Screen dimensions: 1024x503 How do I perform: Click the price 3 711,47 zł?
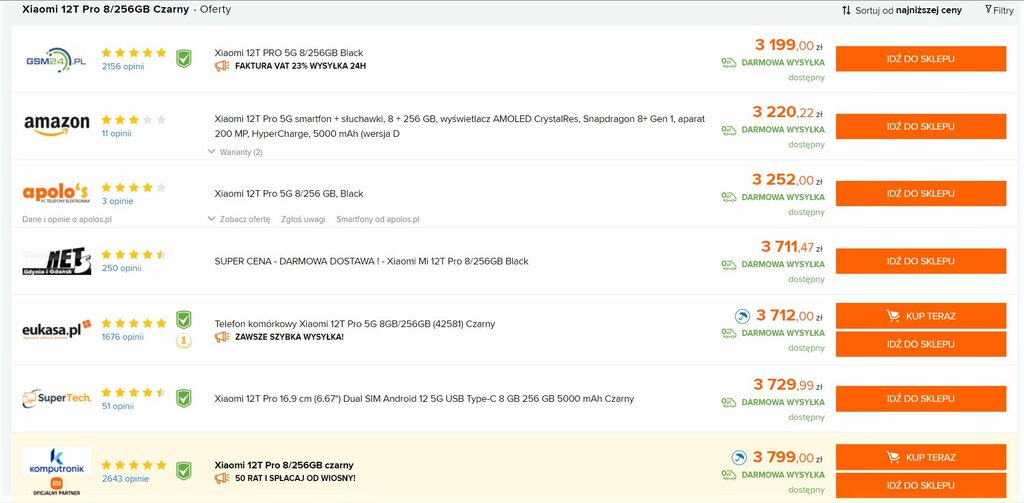pyautogui.click(x=792, y=246)
